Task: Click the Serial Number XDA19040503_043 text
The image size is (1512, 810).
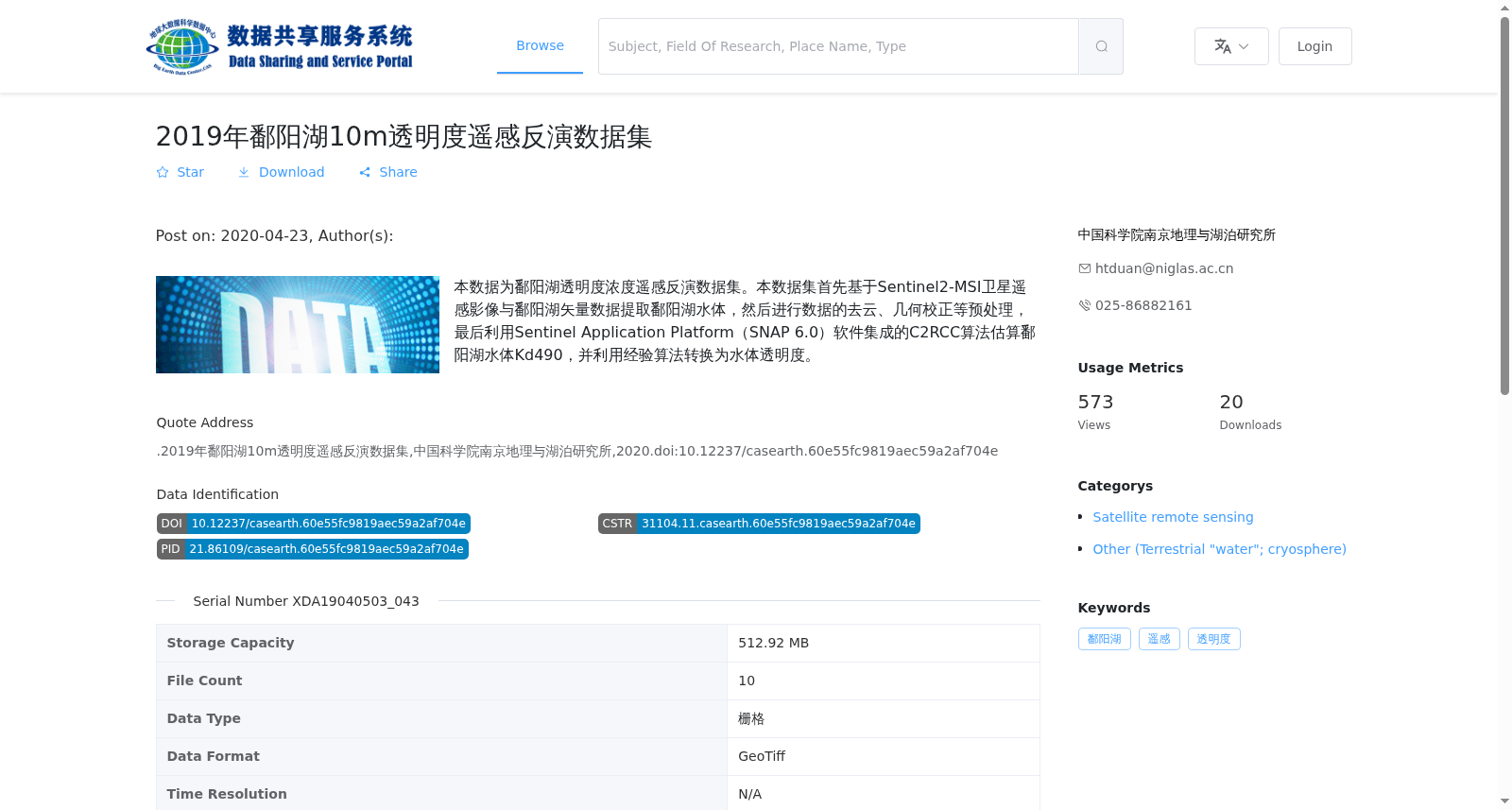Action: pyautogui.click(x=306, y=601)
